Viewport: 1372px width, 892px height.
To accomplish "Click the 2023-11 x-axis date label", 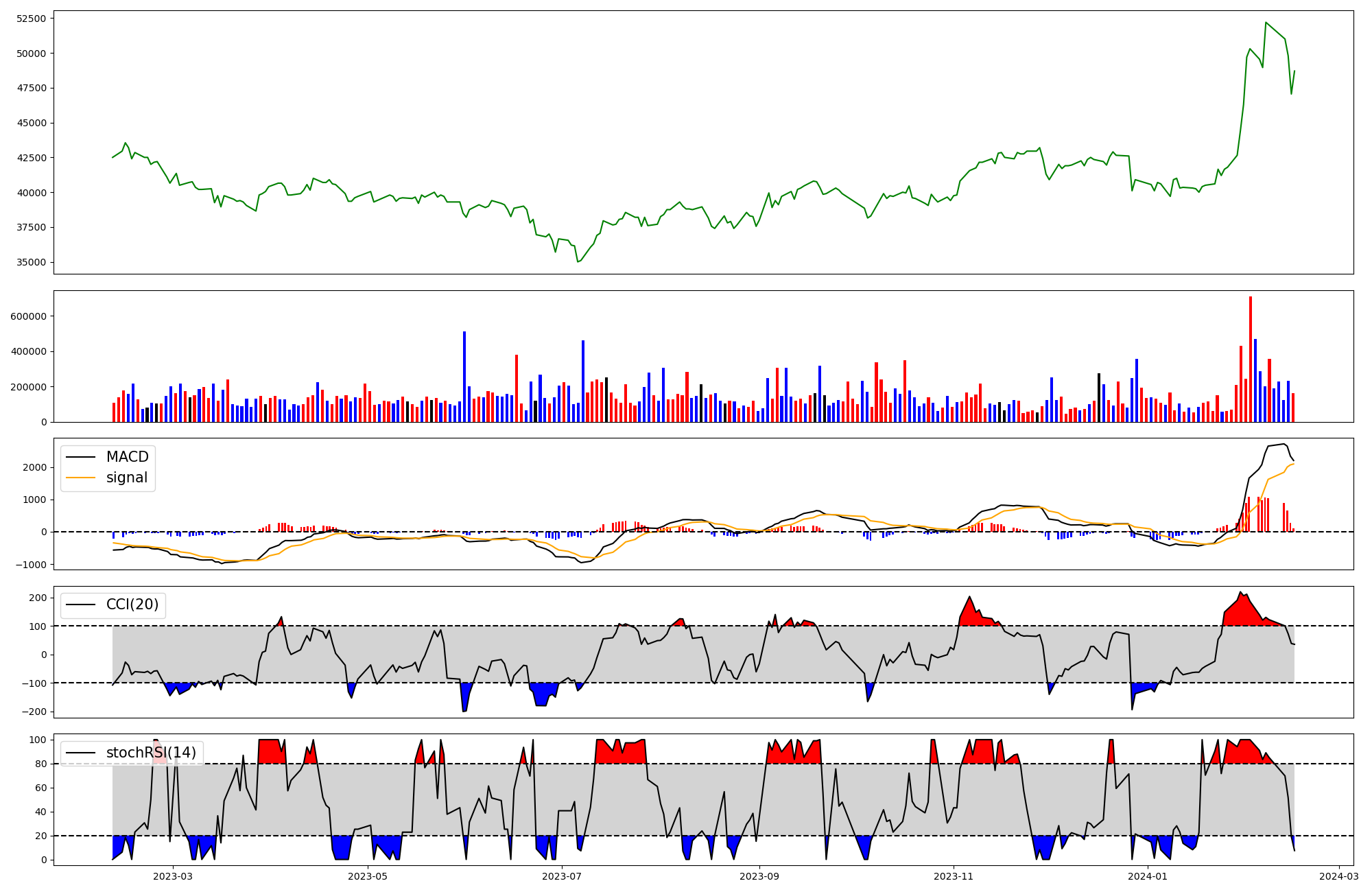I will 954,876.
